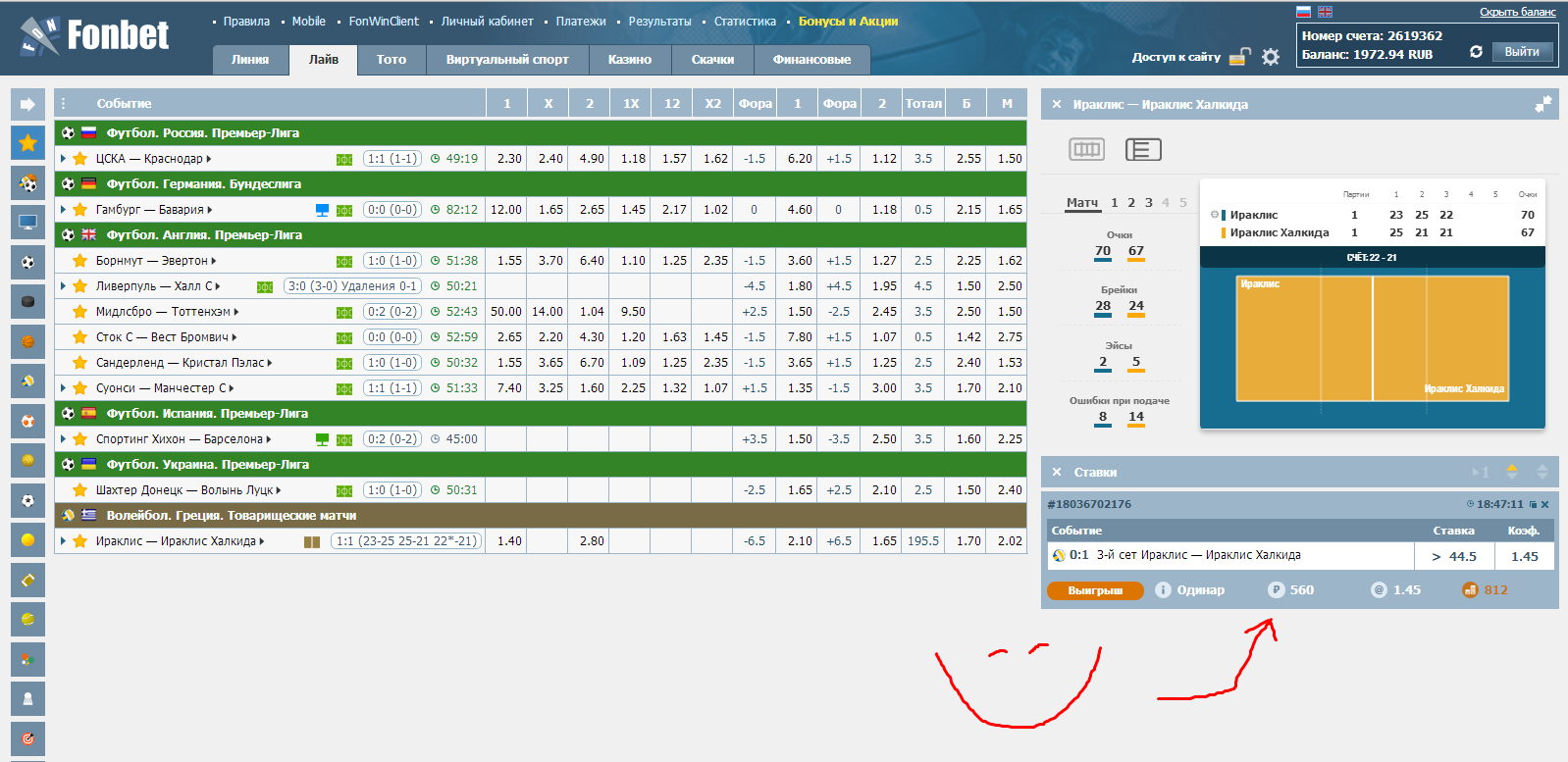Open the Личный кабинет link
Image resolution: width=1568 pixels, height=762 pixels.
point(488,22)
